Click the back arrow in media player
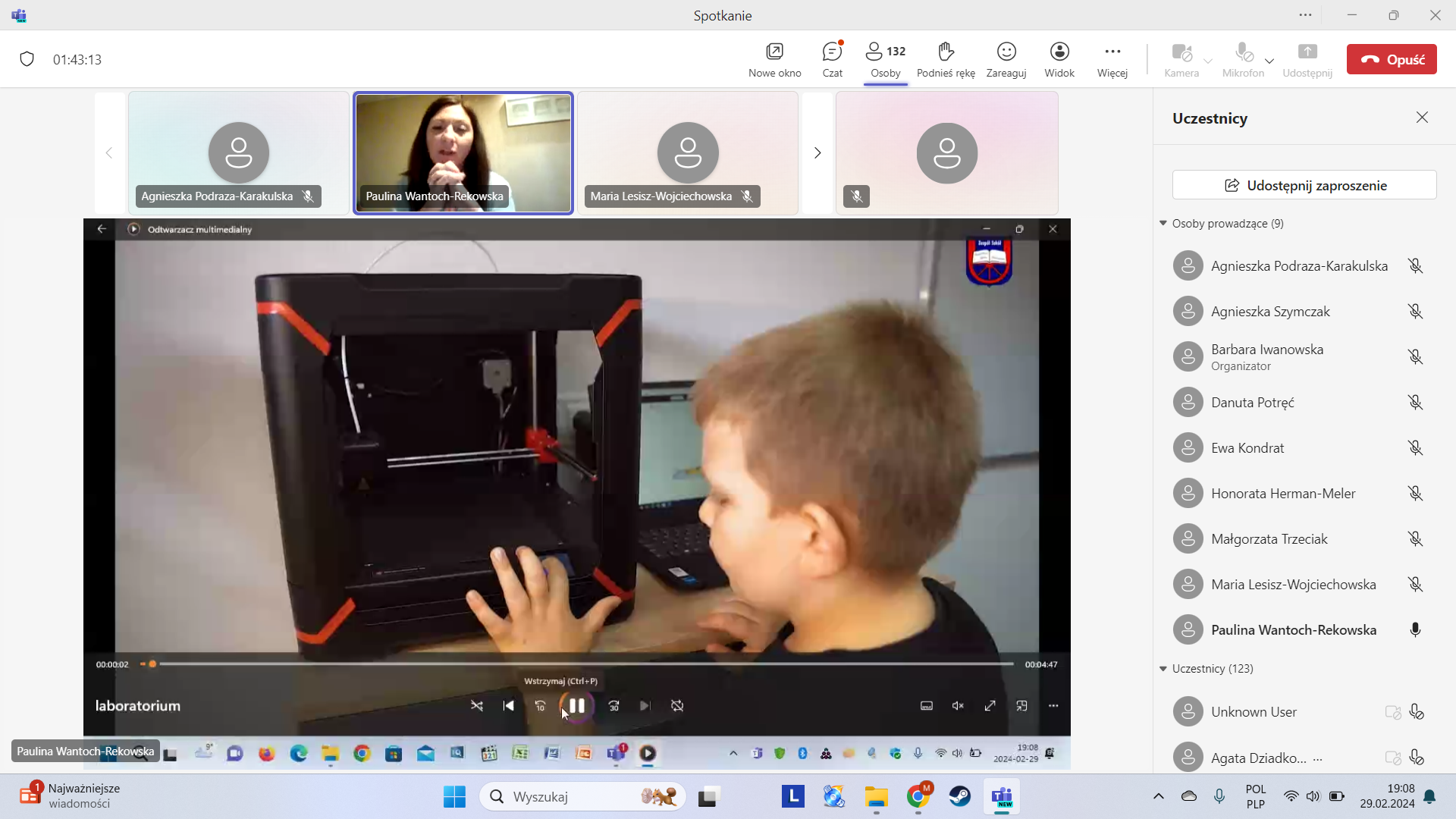Screen dimensions: 1456x819 pos(102,228)
